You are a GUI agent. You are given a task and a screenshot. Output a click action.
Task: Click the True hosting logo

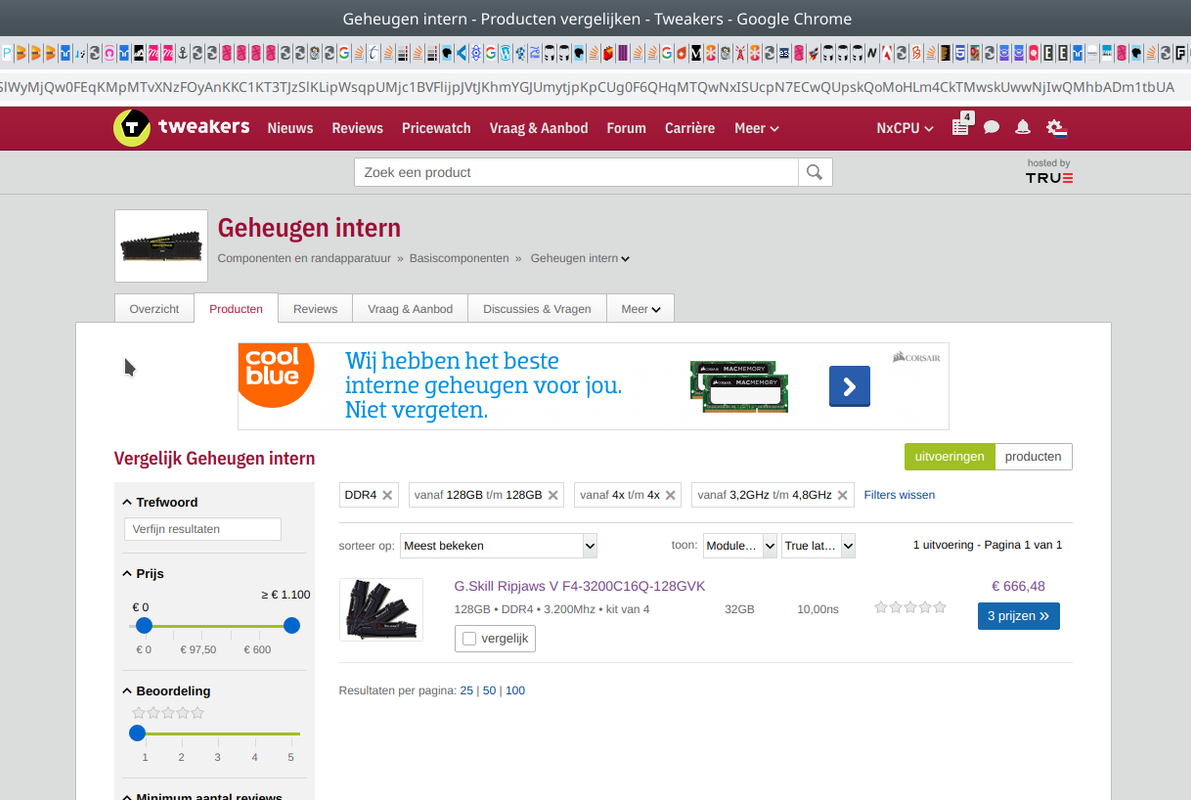point(1049,178)
